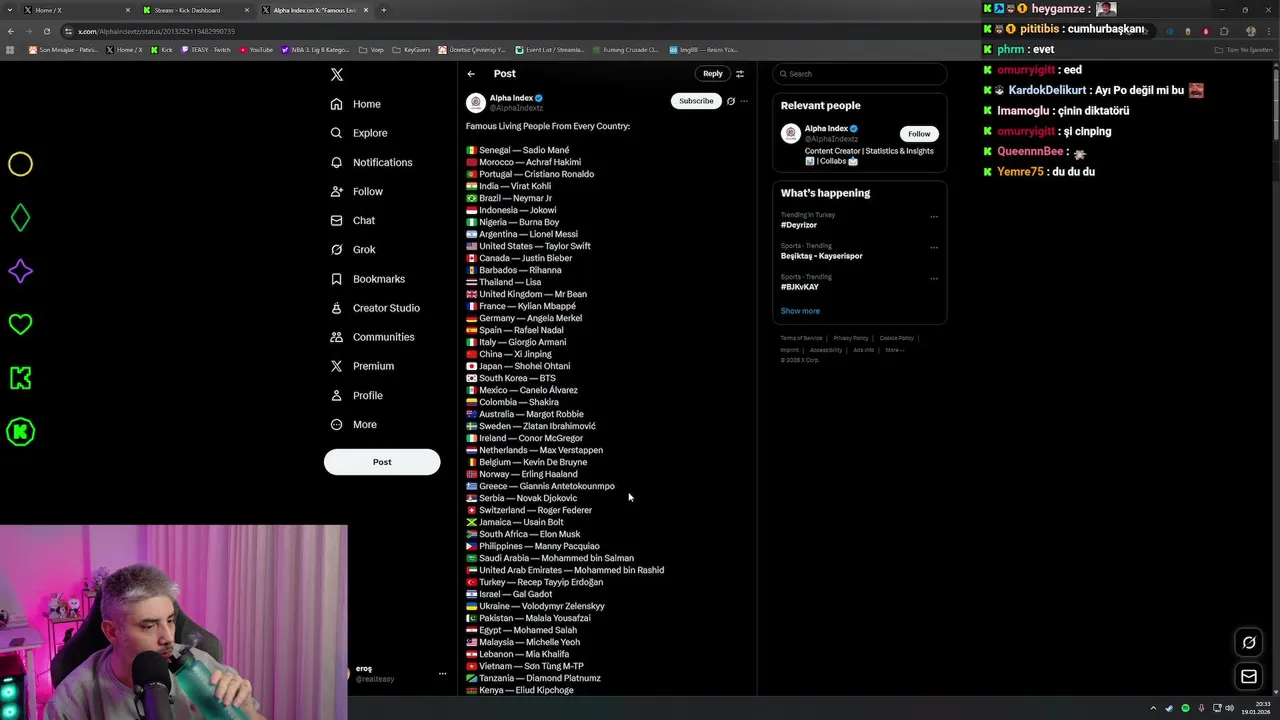Open the Privacy Policy footer link
Viewport: 1280px width, 720px height.
pyautogui.click(x=851, y=338)
